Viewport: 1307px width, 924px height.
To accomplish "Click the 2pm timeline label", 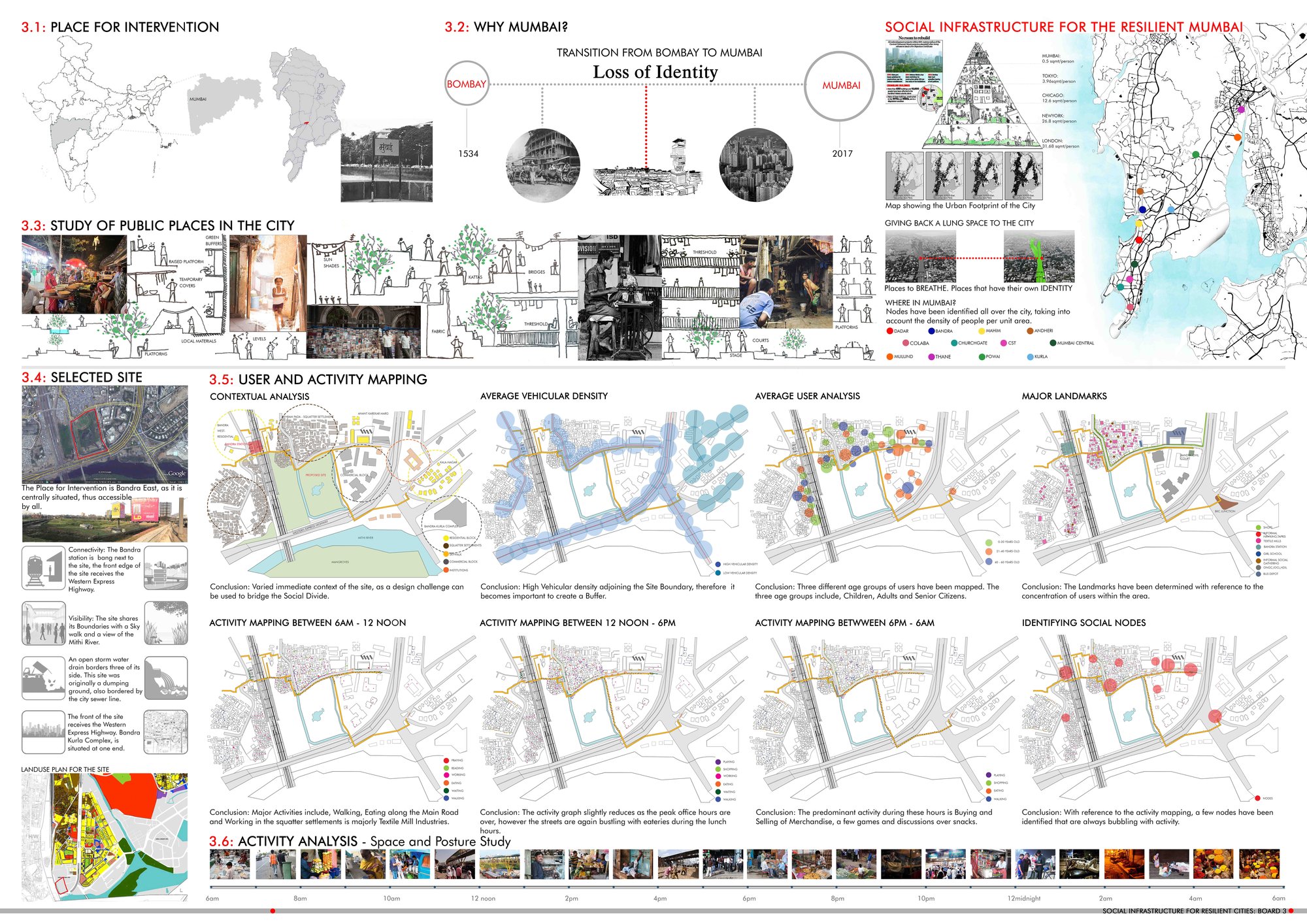I will (572, 899).
